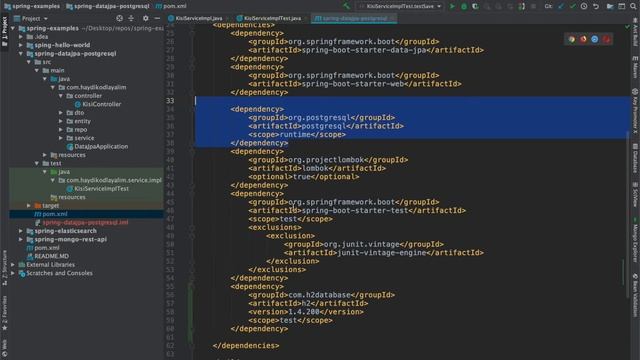Open Project Structure folder icon in toolbar

pos(610,6)
